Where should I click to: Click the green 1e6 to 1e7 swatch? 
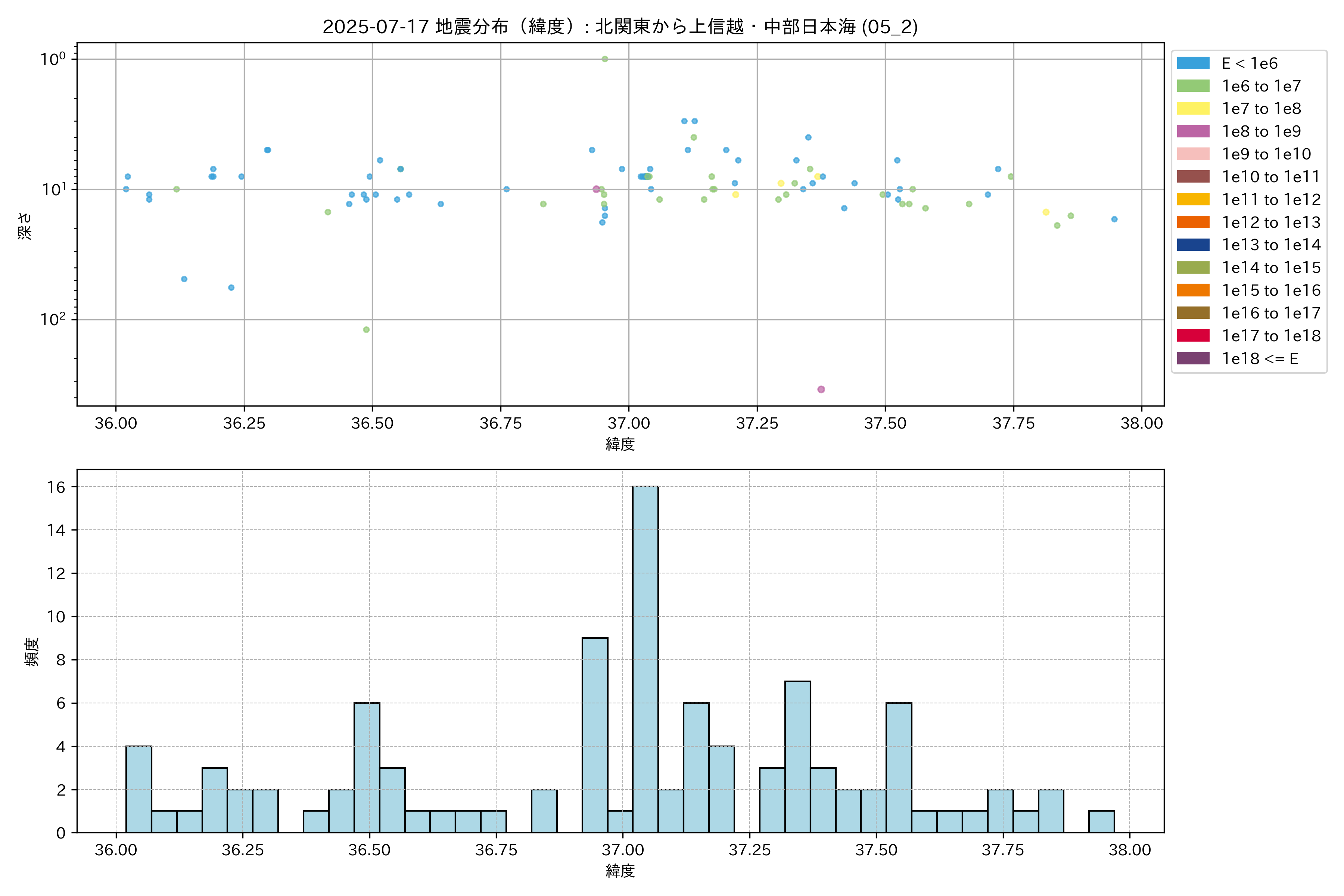[x=1192, y=86]
